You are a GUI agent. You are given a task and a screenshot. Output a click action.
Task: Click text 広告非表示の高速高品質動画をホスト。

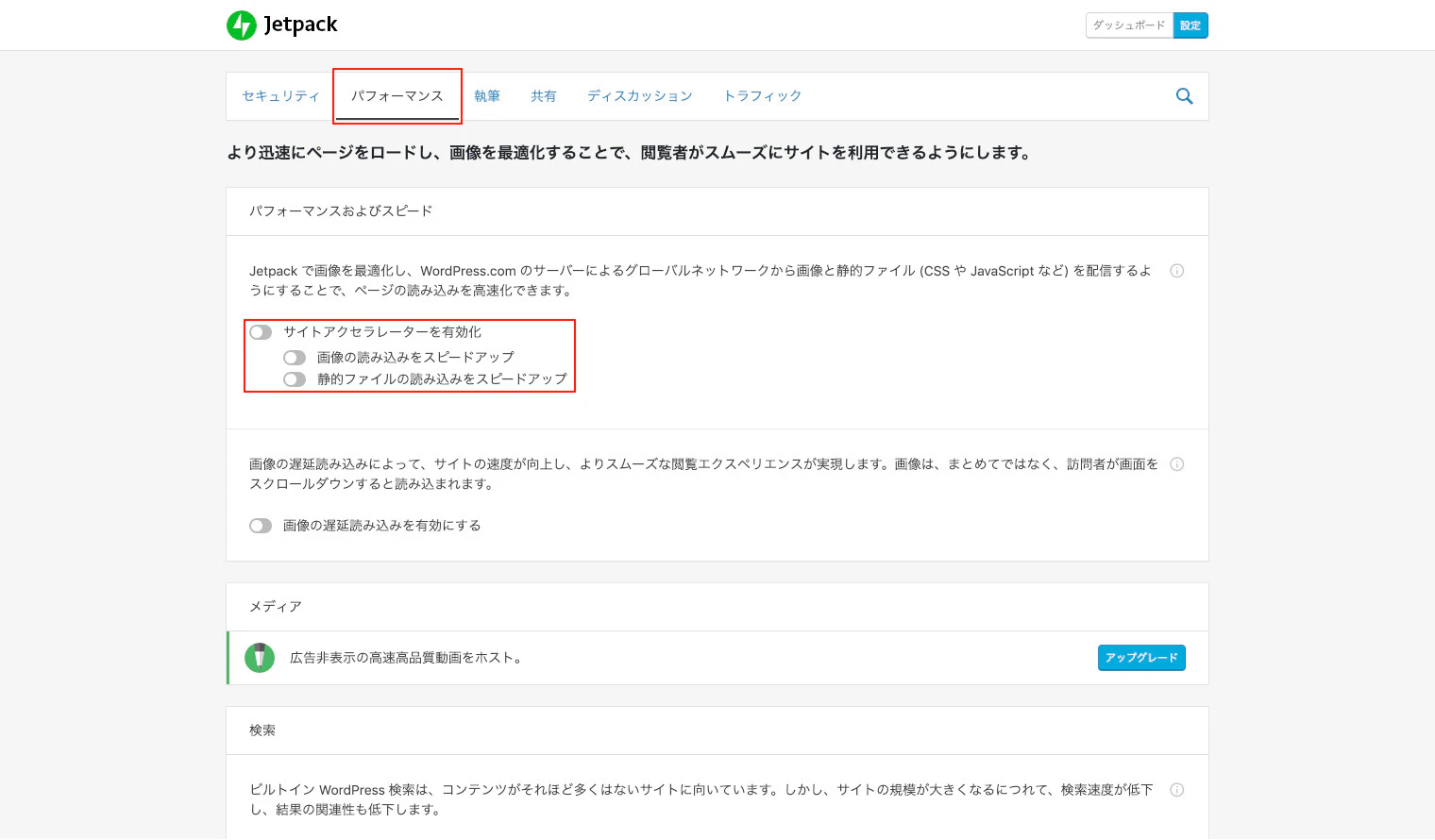(406, 658)
